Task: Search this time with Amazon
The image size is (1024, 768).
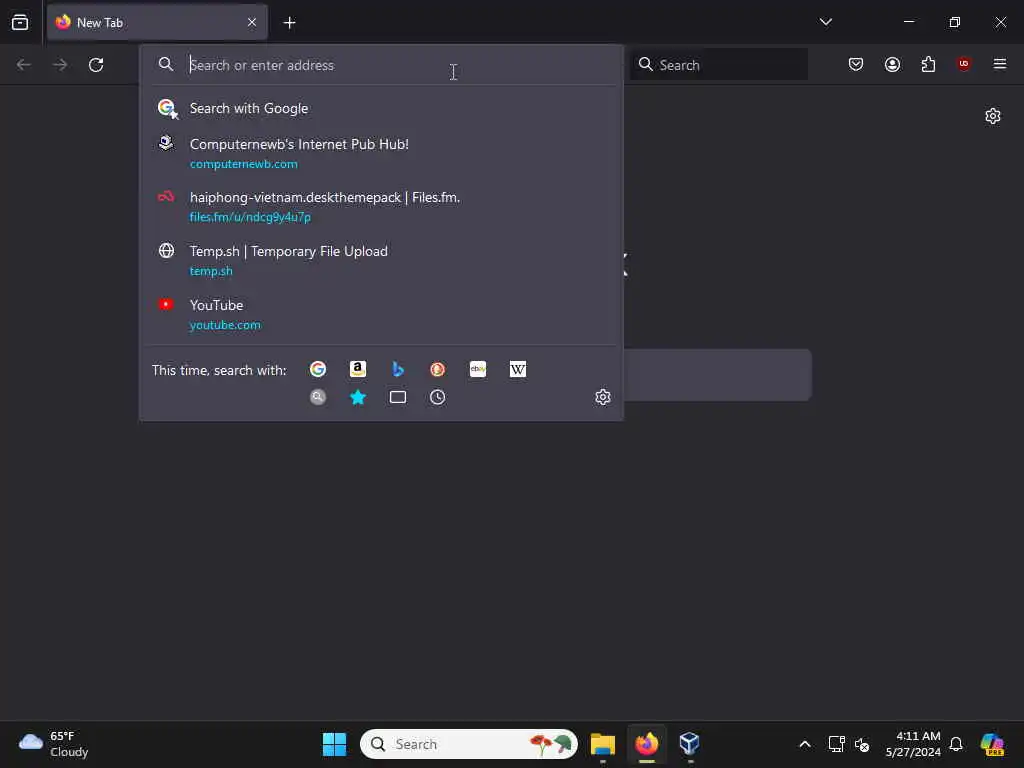Action: [x=358, y=370]
